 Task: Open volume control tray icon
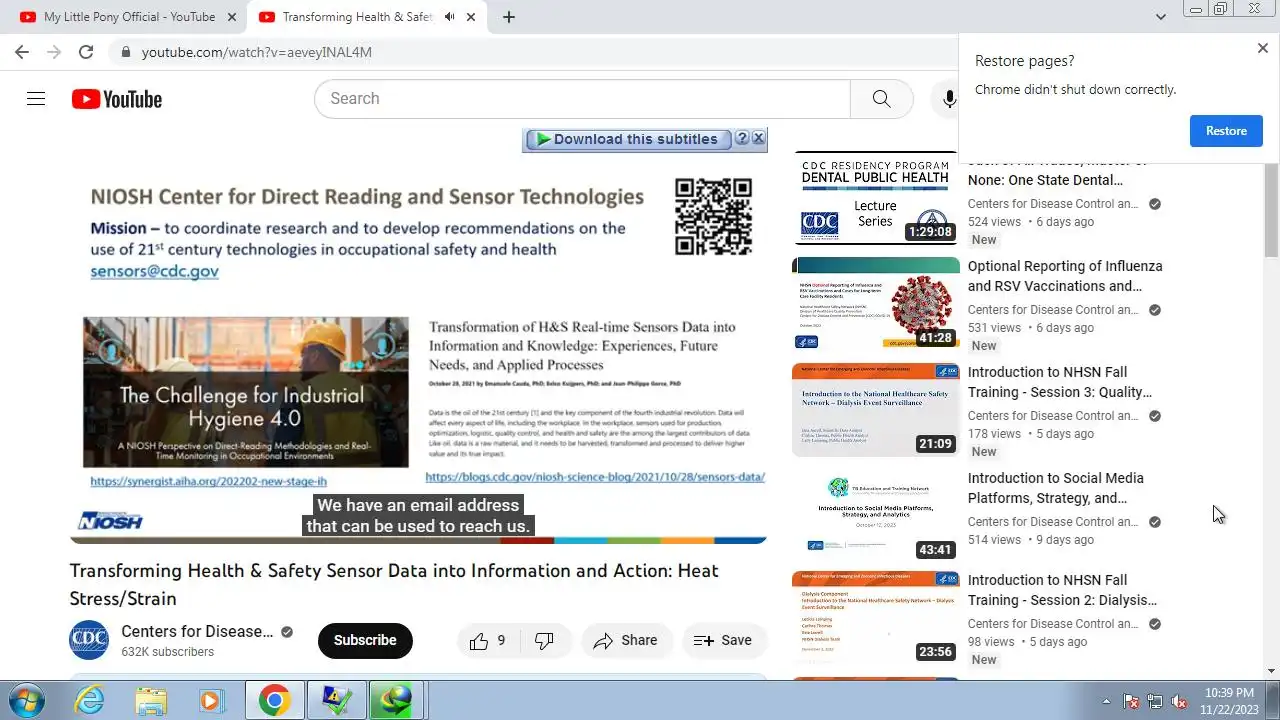(x=1179, y=701)
